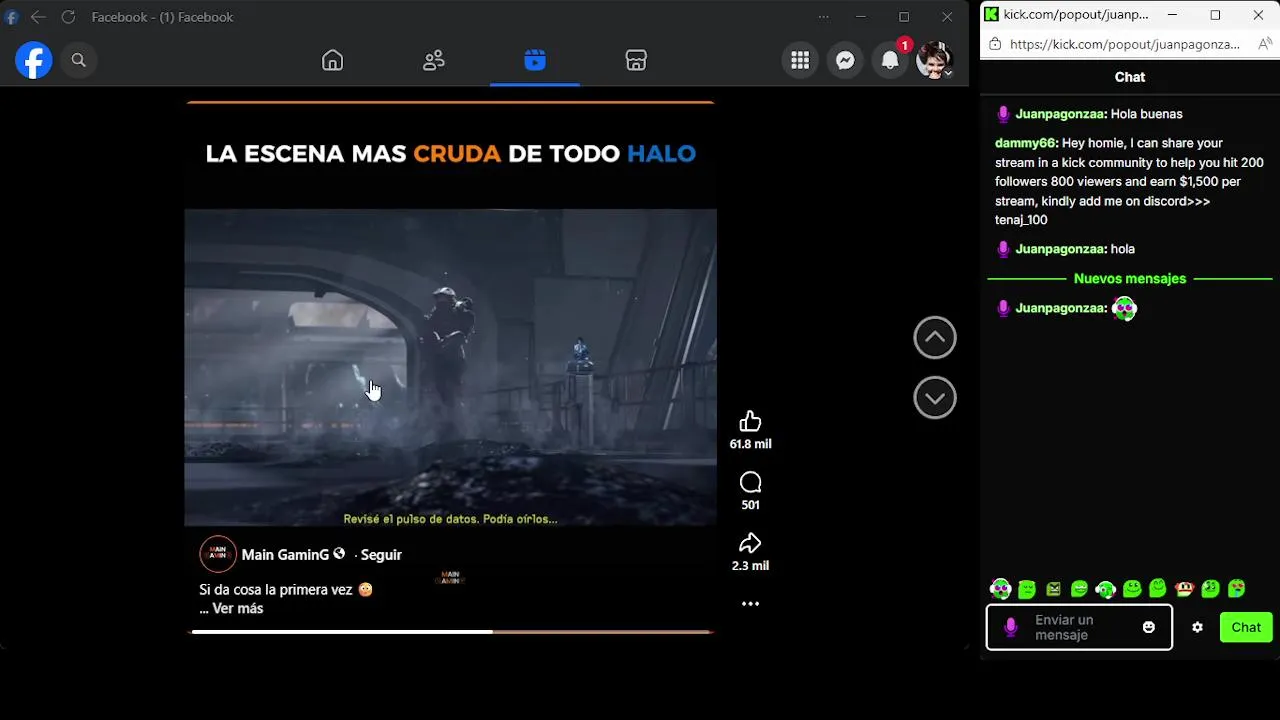Viewport: 1280px width, 720px height.
Task: Open reel comments bubble icon
Action: pyautogui.click(x=750, y=483)
